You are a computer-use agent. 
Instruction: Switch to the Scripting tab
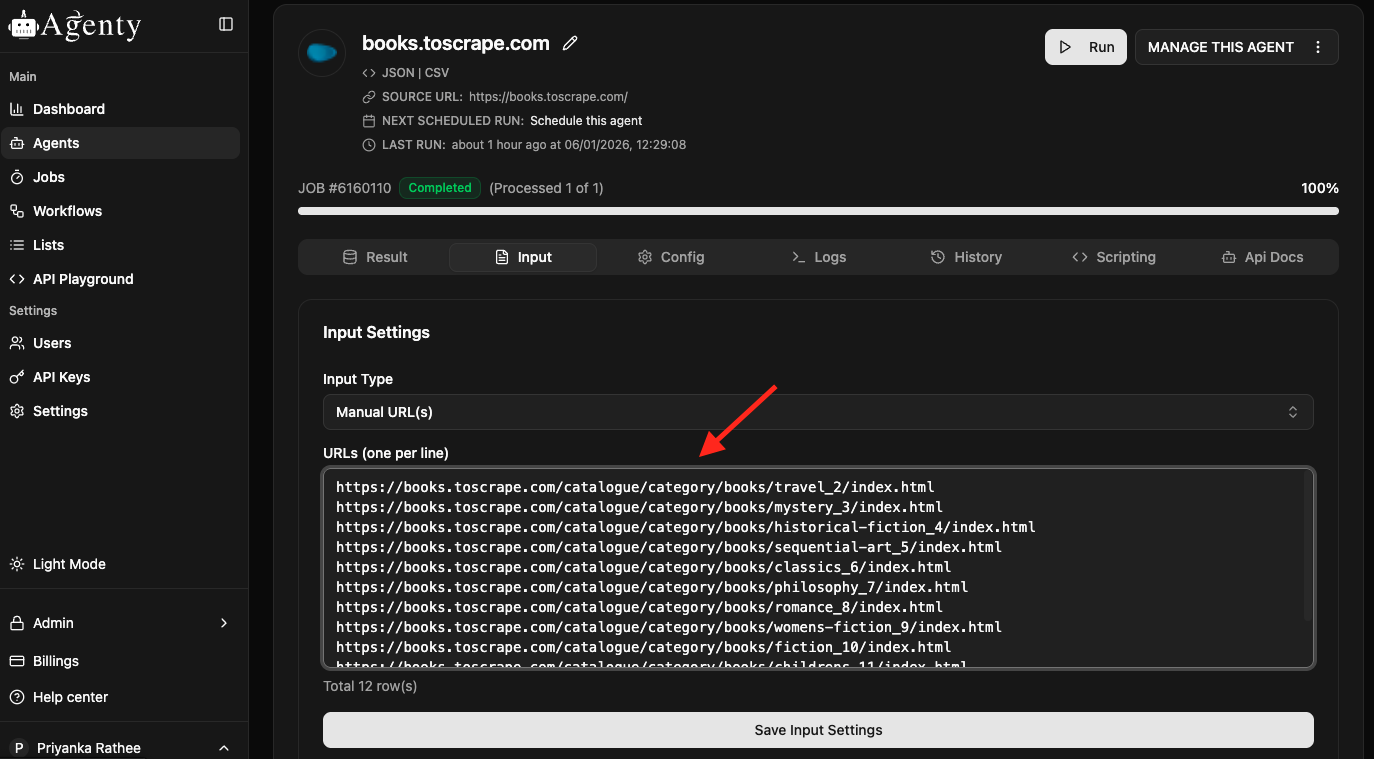click(1113, 257)
